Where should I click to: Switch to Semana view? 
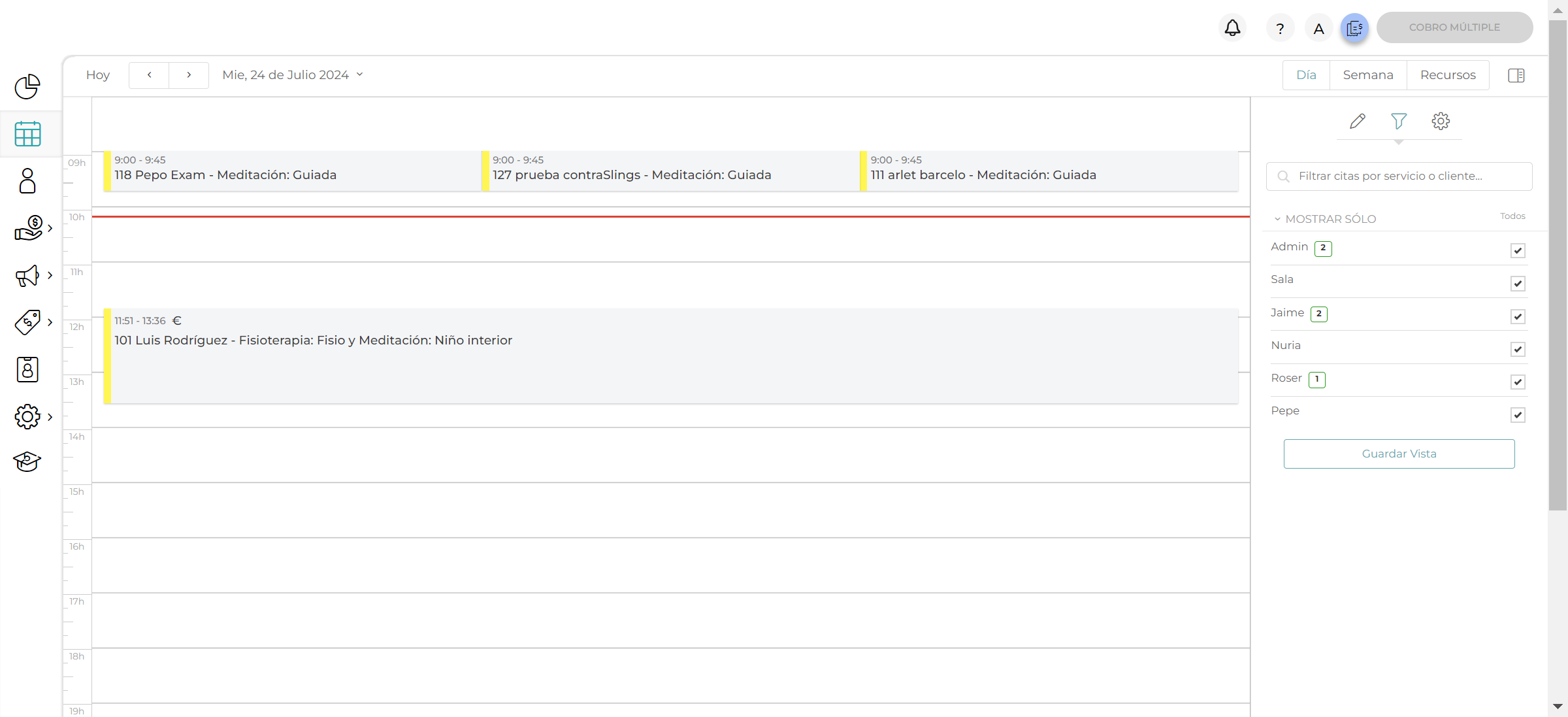tap(1368, 75)
